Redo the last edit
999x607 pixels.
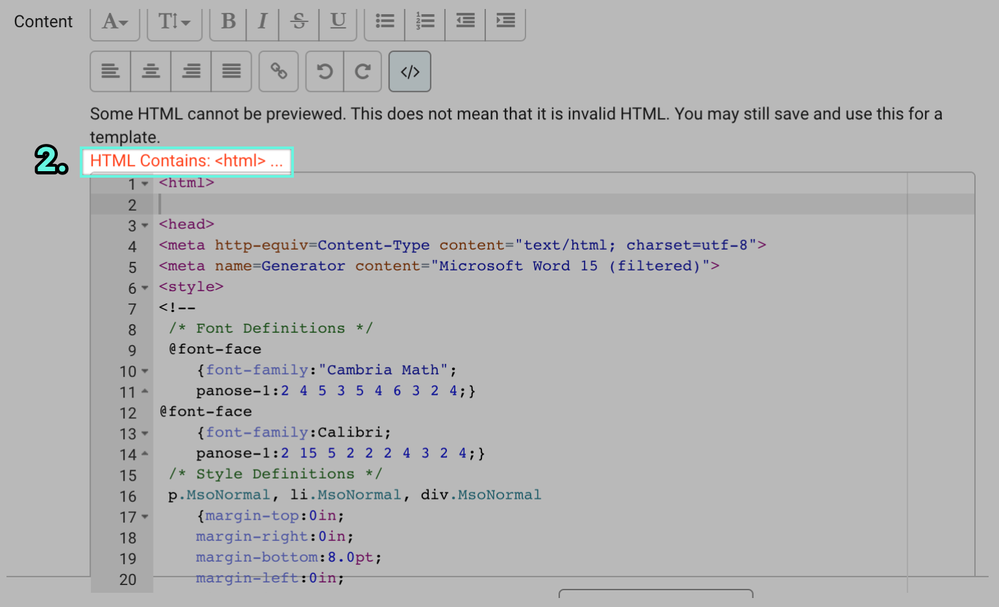362,71
